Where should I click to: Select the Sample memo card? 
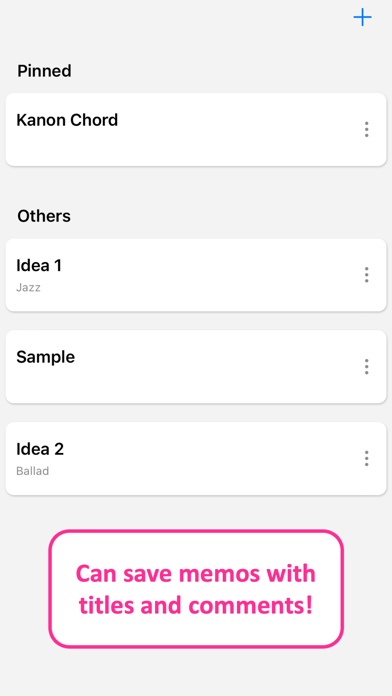pyautogui.click(x=196, y=367)
